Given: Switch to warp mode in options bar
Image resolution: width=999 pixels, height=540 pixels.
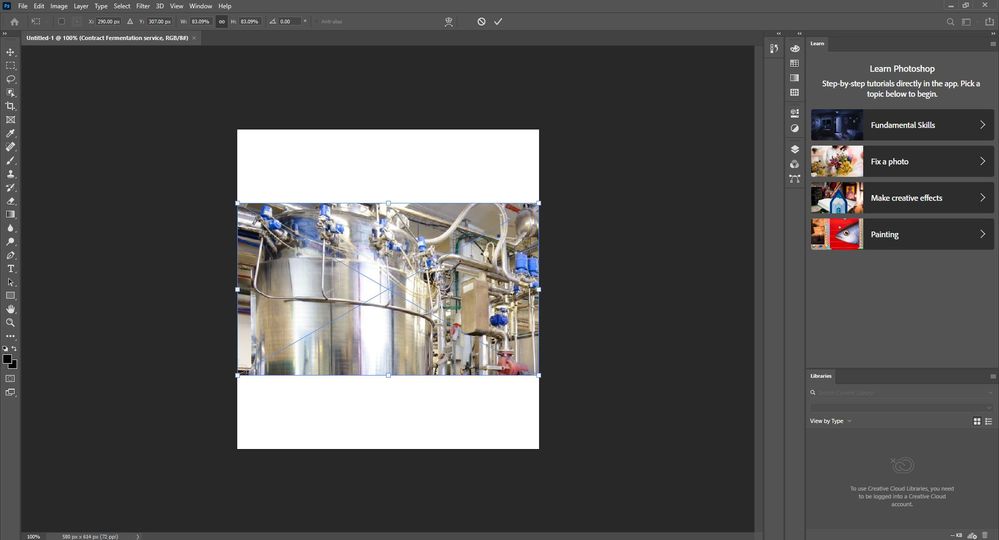Looking at the screenshot, I should (449, 21).
